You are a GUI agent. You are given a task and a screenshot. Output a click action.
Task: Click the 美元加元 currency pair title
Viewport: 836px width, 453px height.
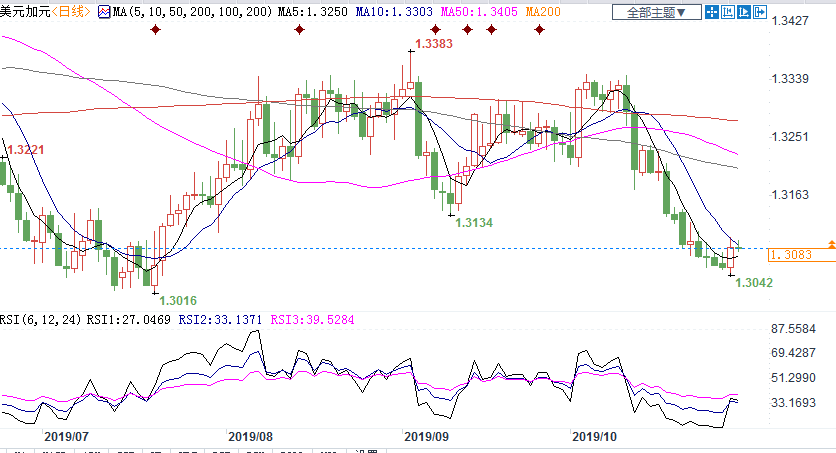pyautogui.click(x=24, y=12)
